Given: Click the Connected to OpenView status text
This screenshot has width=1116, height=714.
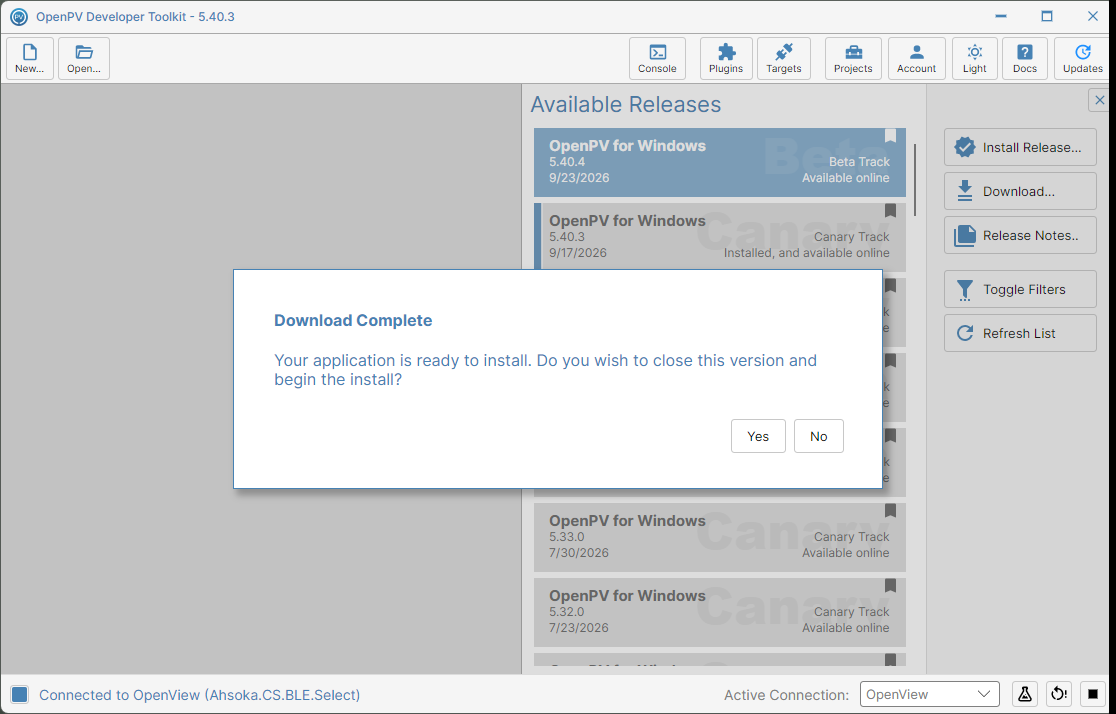Looking at the screenshot, I should tap(199, 695).
